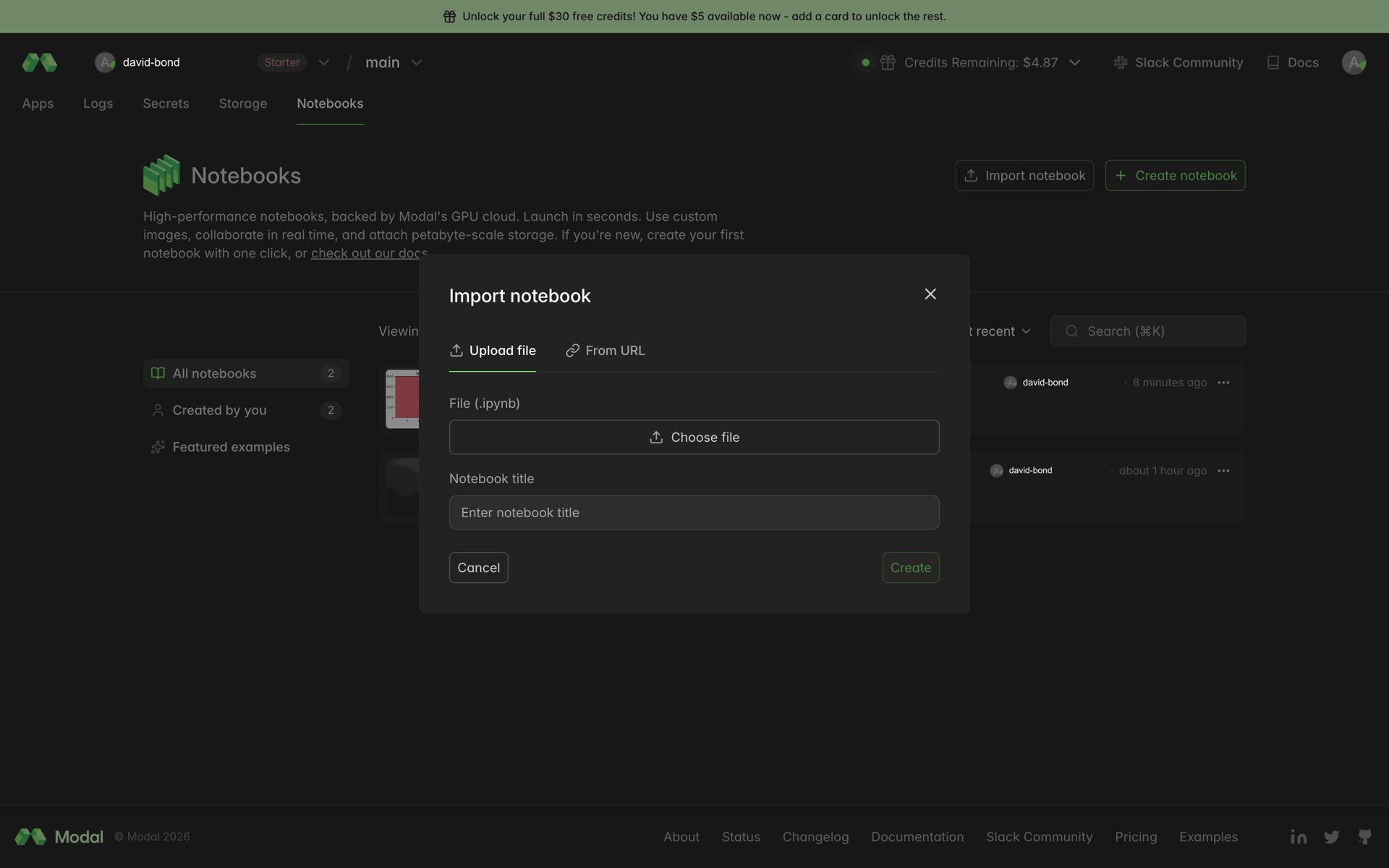1389x868 pixels.
Task: Open the Status footer link
Action: point(741,837)
